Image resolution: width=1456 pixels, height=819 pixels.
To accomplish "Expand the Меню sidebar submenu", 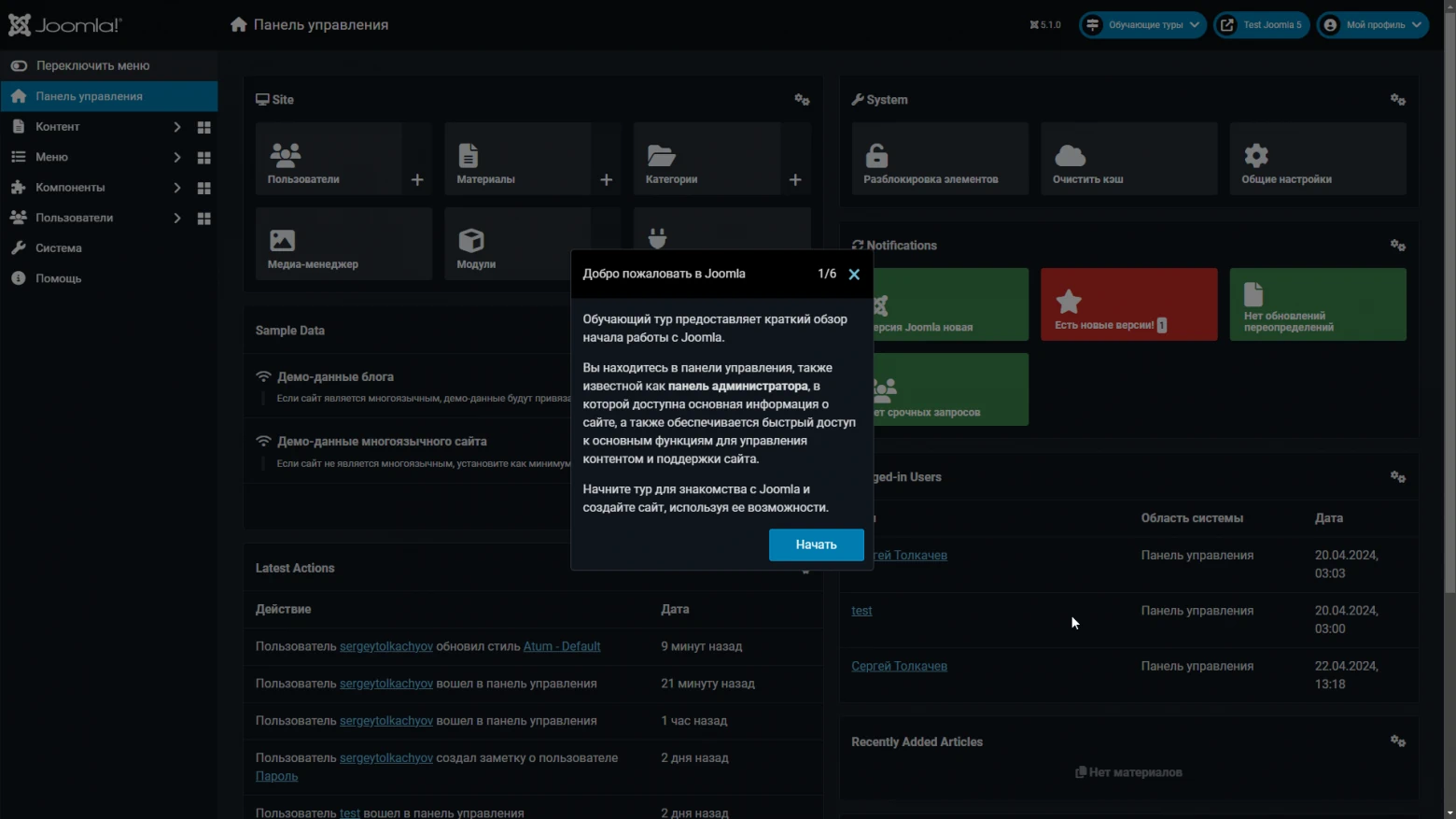I will click(x=176, y=158).
